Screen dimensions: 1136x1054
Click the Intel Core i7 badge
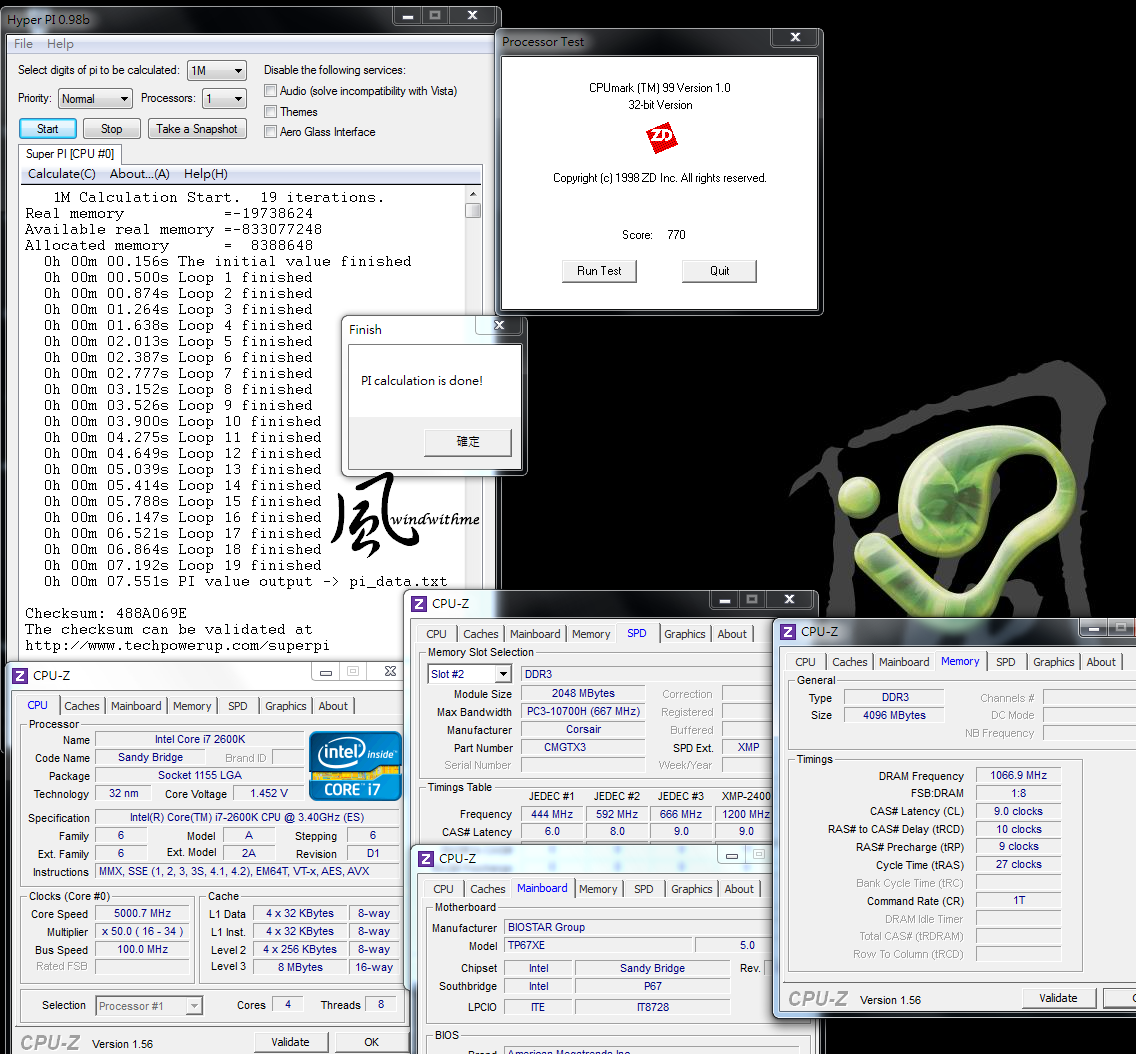tap(355, 765)
